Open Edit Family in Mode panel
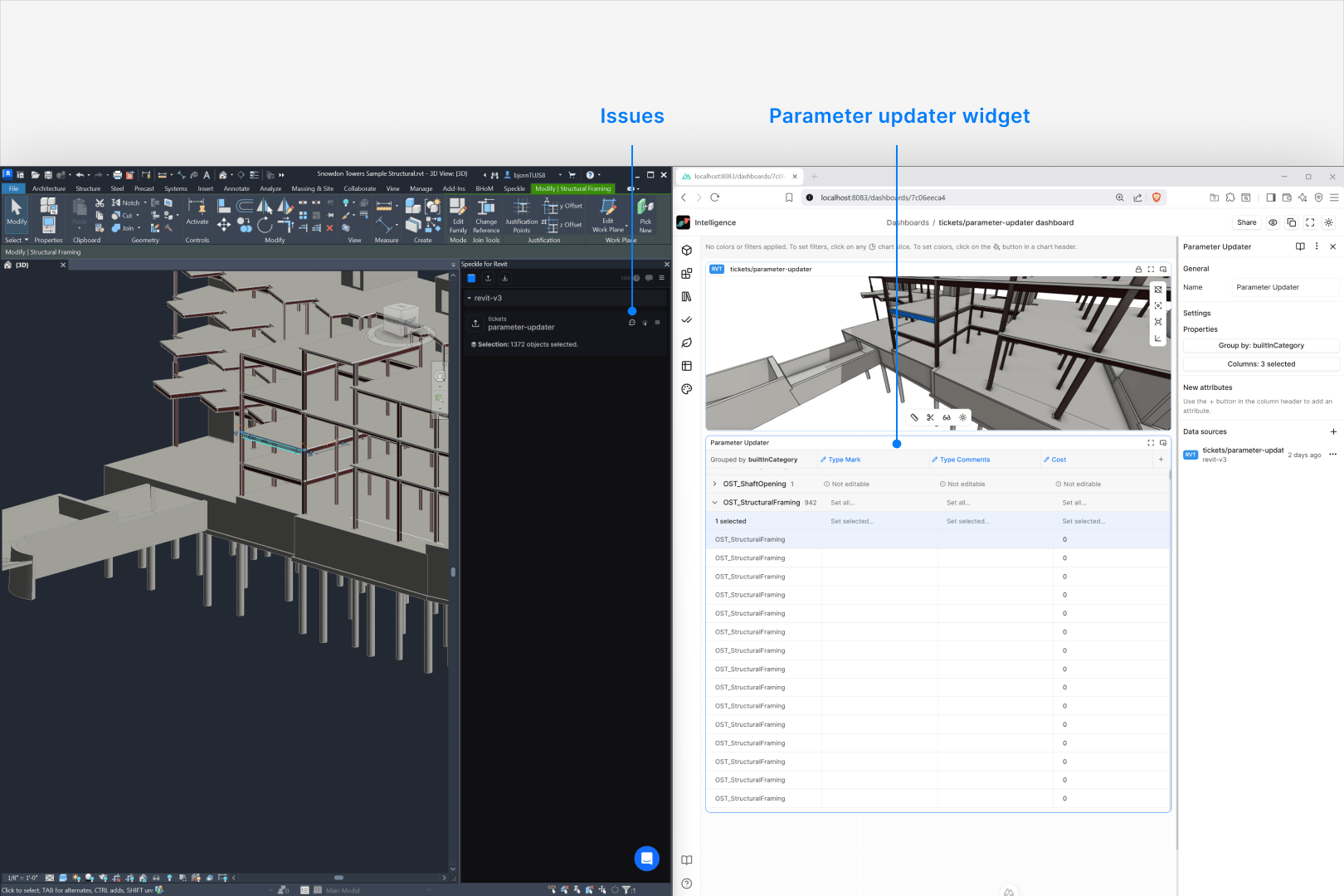1344x896 pixels. tap(458, 216)
